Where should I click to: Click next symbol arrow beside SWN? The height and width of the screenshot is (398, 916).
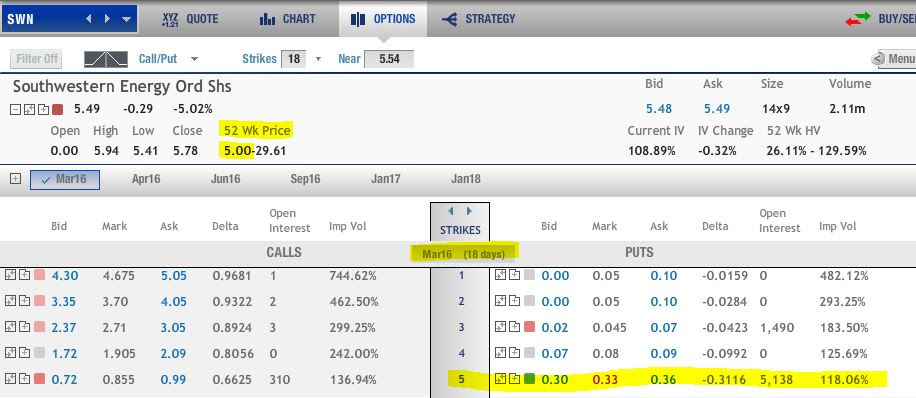coord(107,19)
